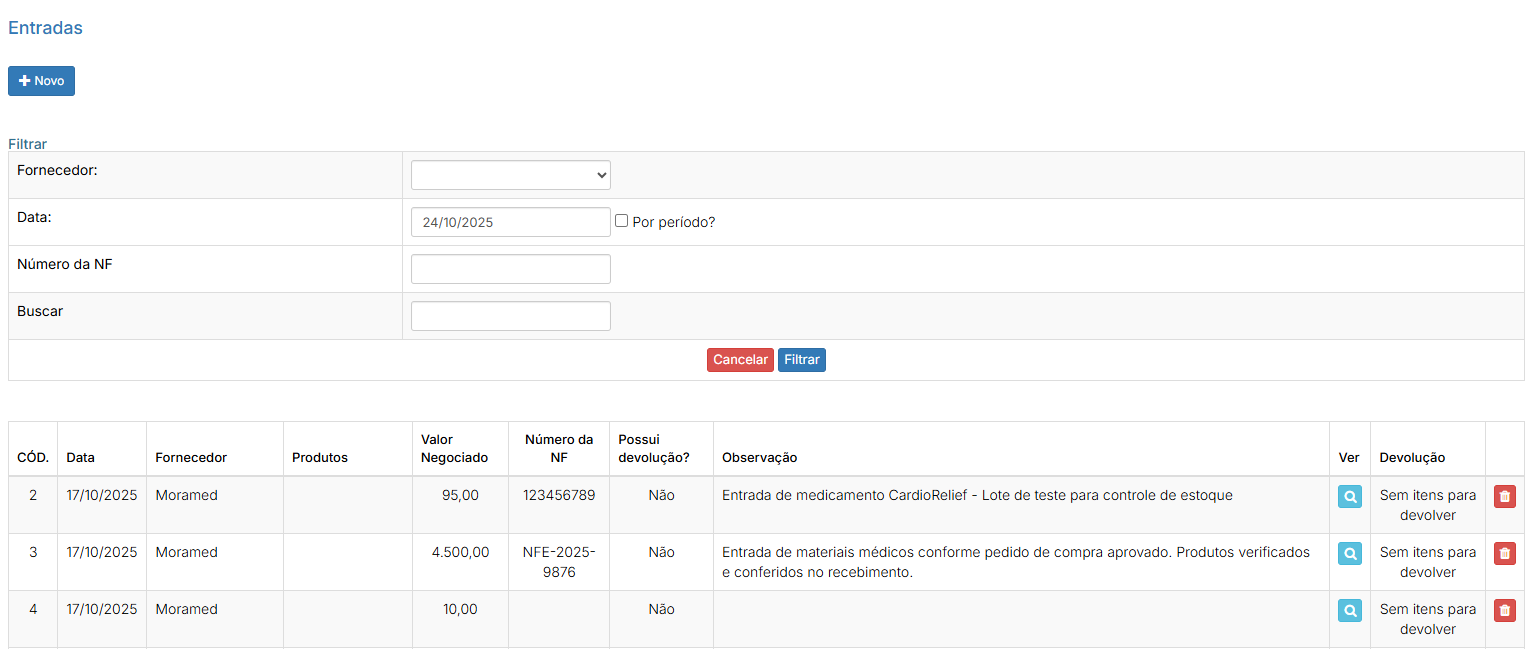Remove entry 4 using the trash icon
The height and width of the screenshot is (649, 1536).
tap(1504, 610)
